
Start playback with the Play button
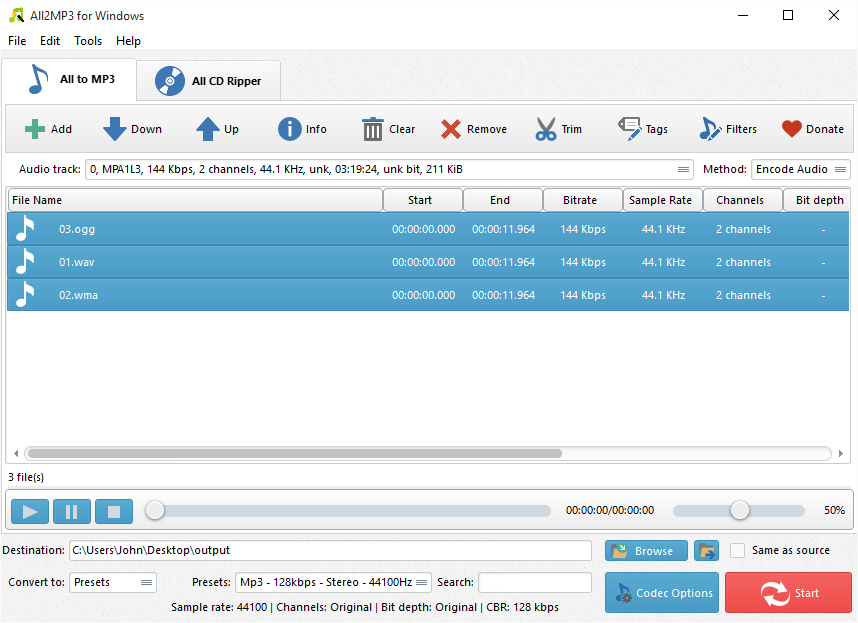(x=30, y=511)
